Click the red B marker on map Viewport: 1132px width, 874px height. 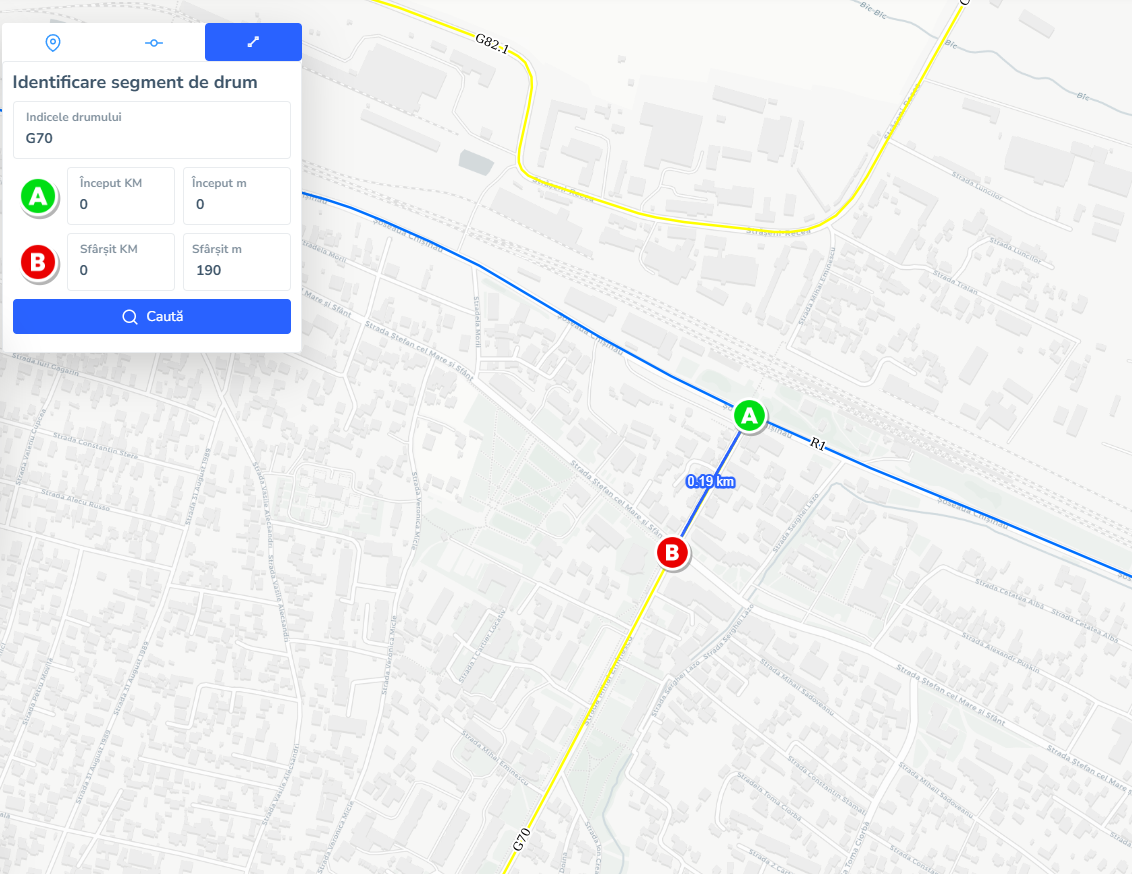[672, 553]
